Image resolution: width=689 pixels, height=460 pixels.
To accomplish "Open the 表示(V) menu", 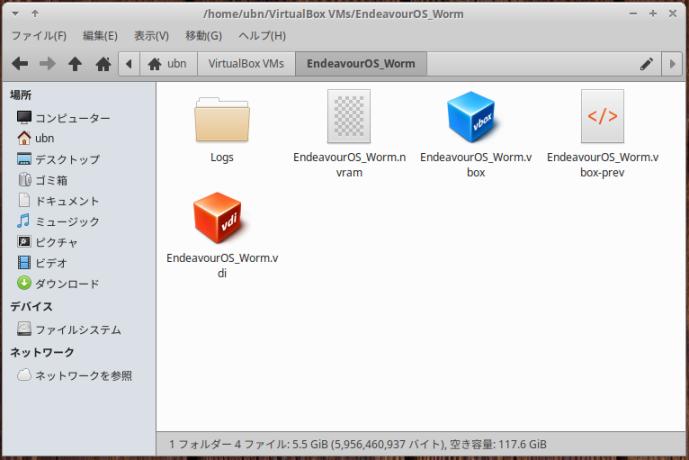I will pos(151,36).
